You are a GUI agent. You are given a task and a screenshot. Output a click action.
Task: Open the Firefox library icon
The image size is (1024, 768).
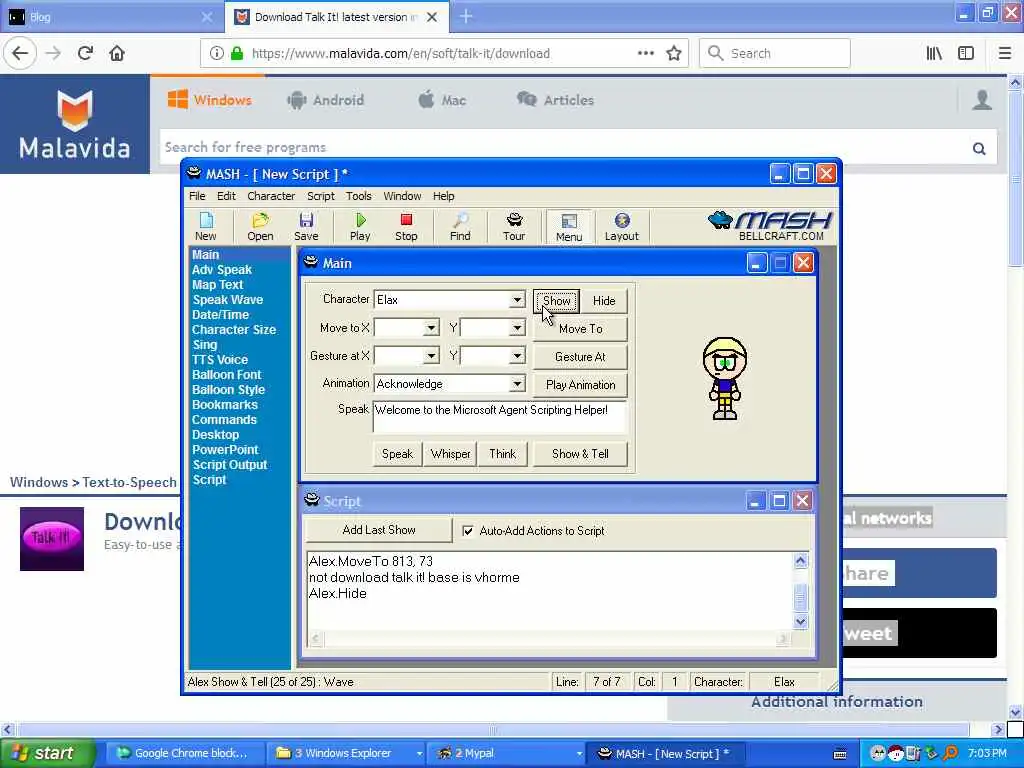tap(934, 54)
